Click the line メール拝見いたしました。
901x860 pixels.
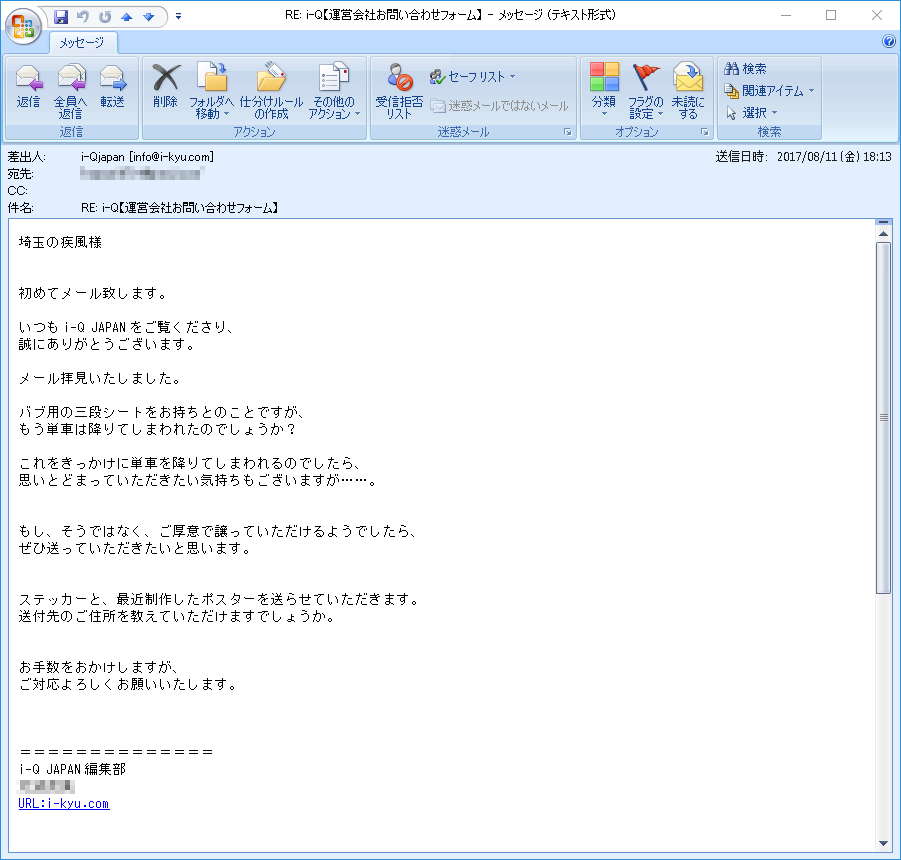[101, 379]
